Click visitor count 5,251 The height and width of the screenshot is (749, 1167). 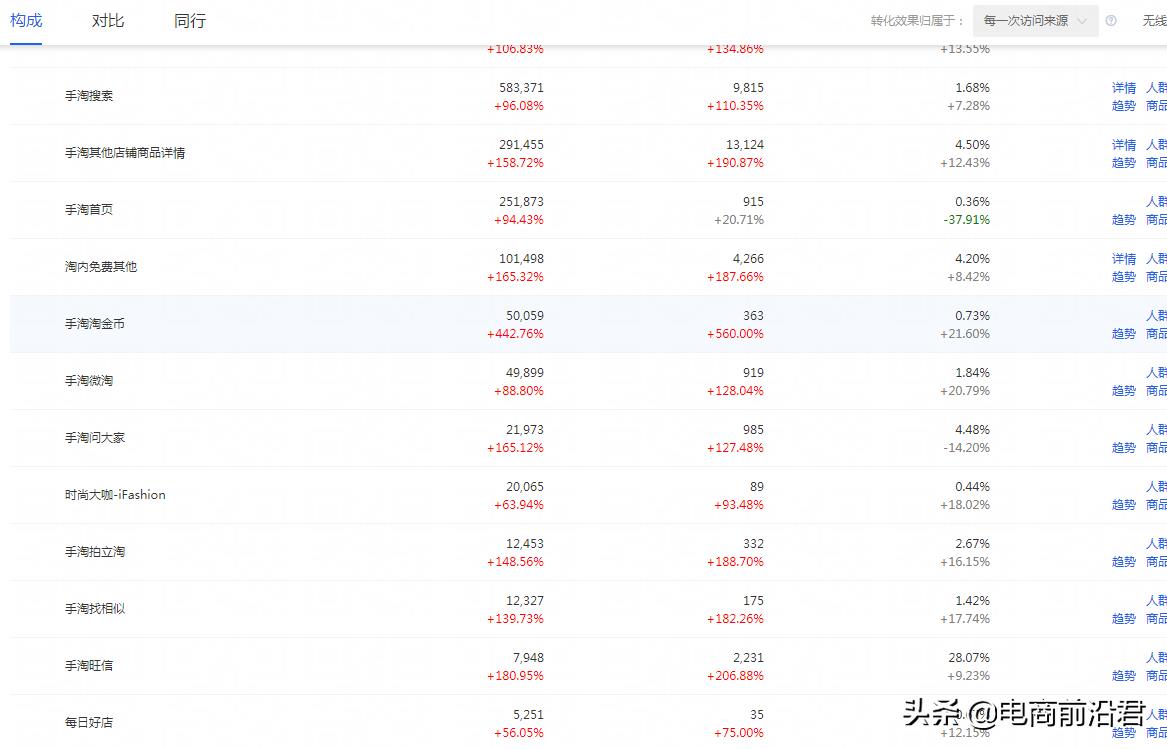click(528, 715)
